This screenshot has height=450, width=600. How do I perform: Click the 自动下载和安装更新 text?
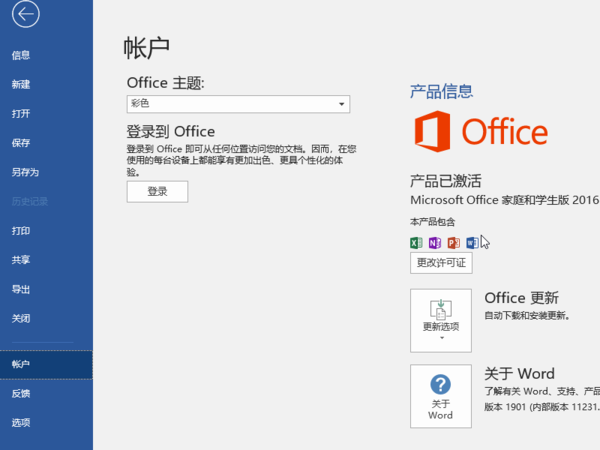pos(527,316)
